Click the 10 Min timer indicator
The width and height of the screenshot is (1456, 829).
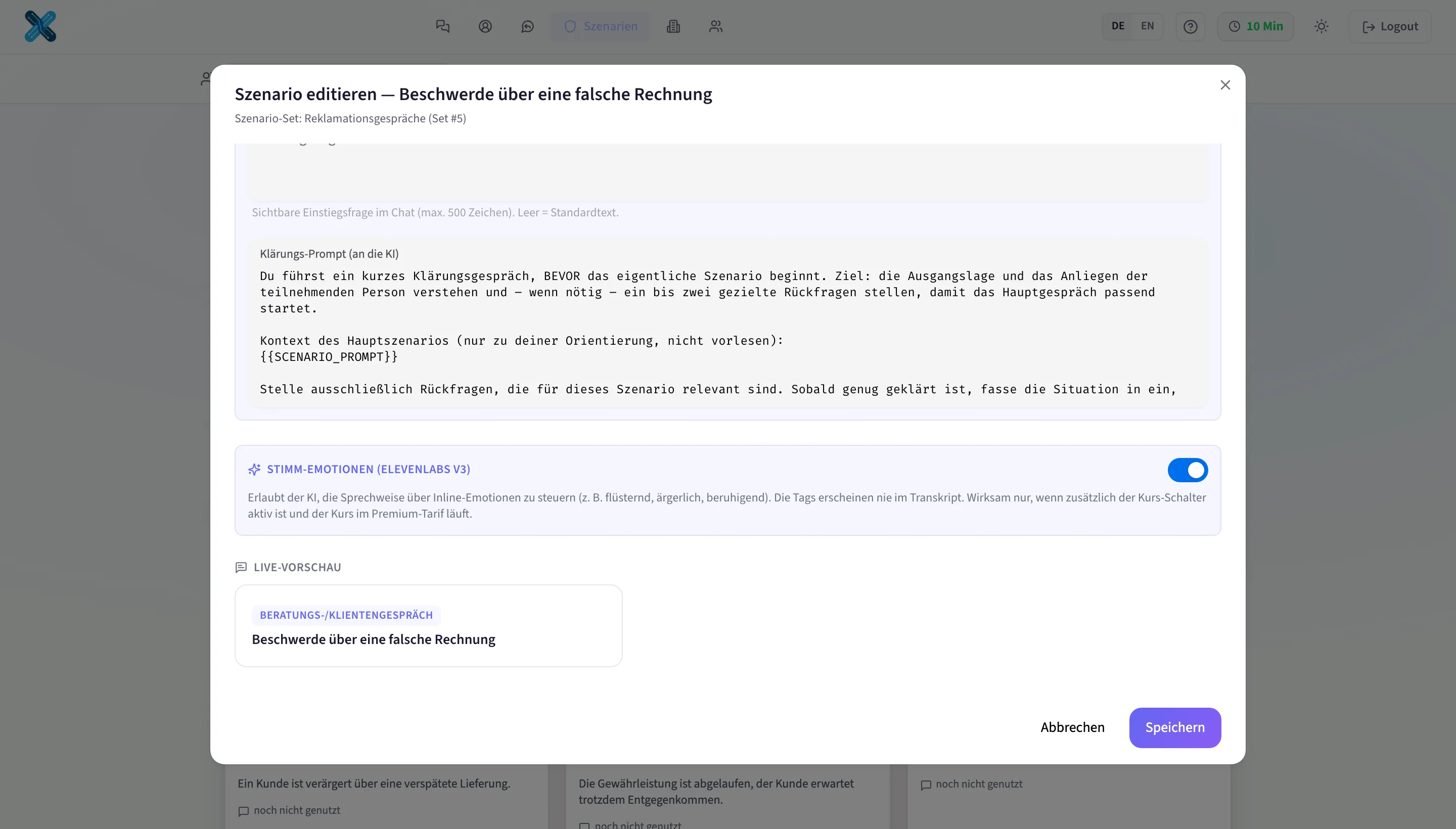pyautogui.click(x=1255, y=26)
